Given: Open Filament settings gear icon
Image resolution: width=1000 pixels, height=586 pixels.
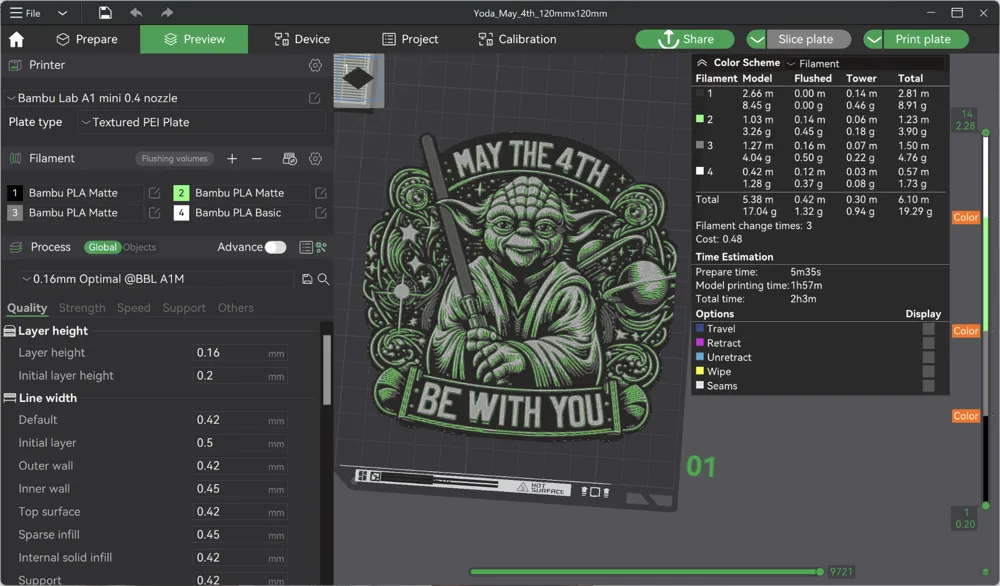Looking at the screenshot, I should point(315,159).
